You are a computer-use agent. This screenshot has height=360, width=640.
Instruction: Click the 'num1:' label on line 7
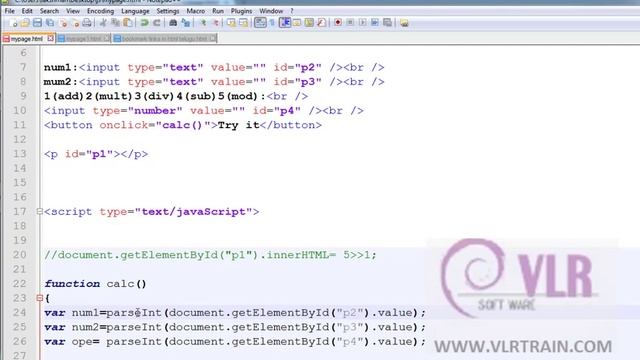coord(60,67)
